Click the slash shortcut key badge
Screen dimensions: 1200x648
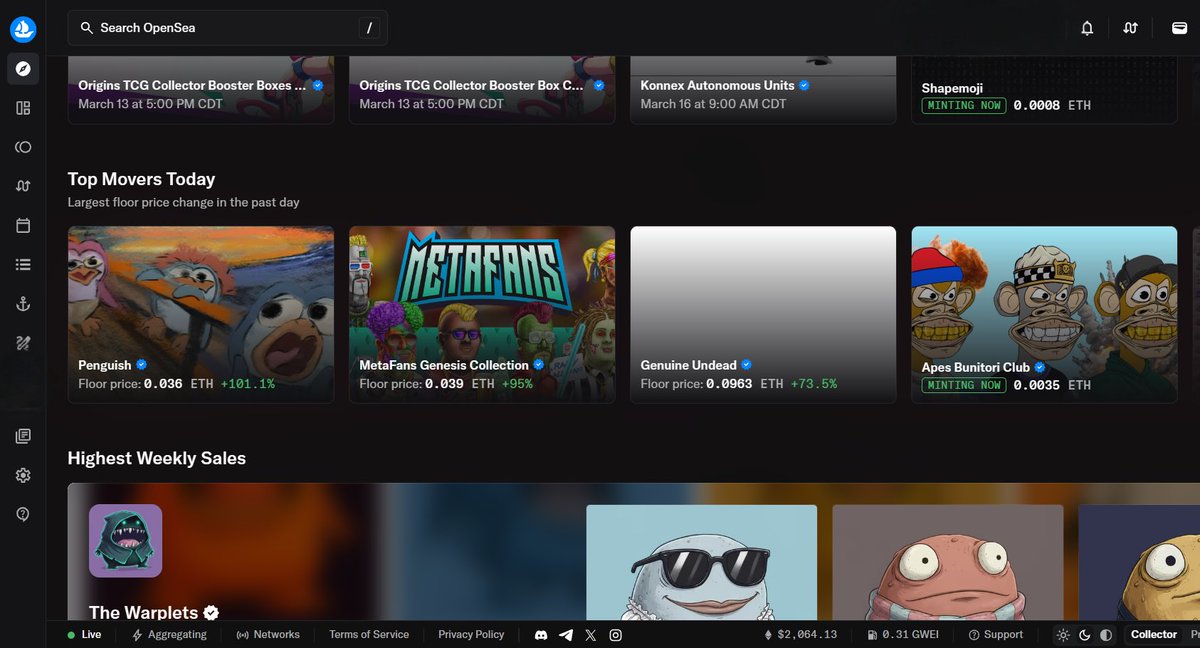tap(369, 28)
